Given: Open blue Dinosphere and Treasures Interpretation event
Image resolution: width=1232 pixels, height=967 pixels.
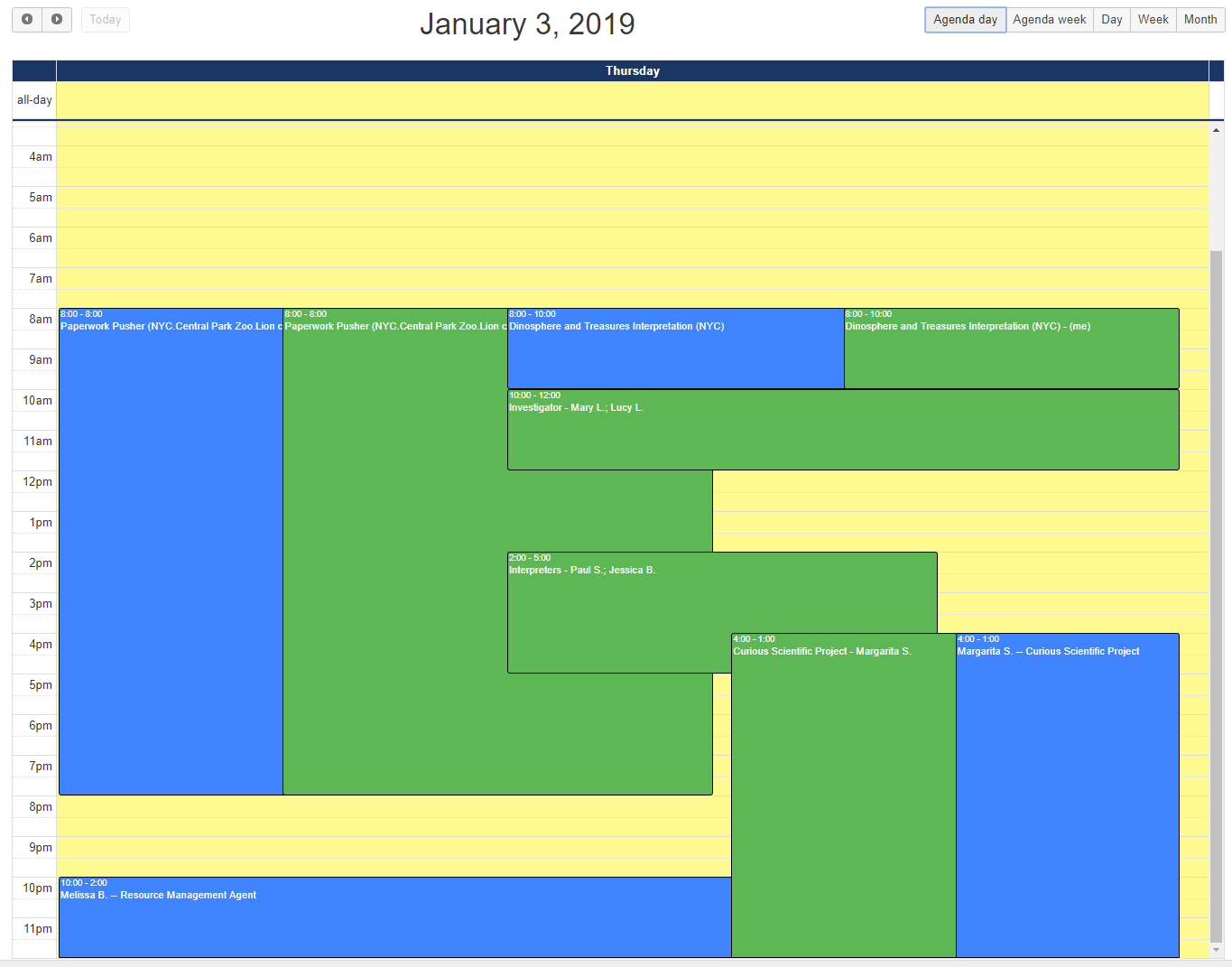Looking at the screenshot, I should pos(675,352).
